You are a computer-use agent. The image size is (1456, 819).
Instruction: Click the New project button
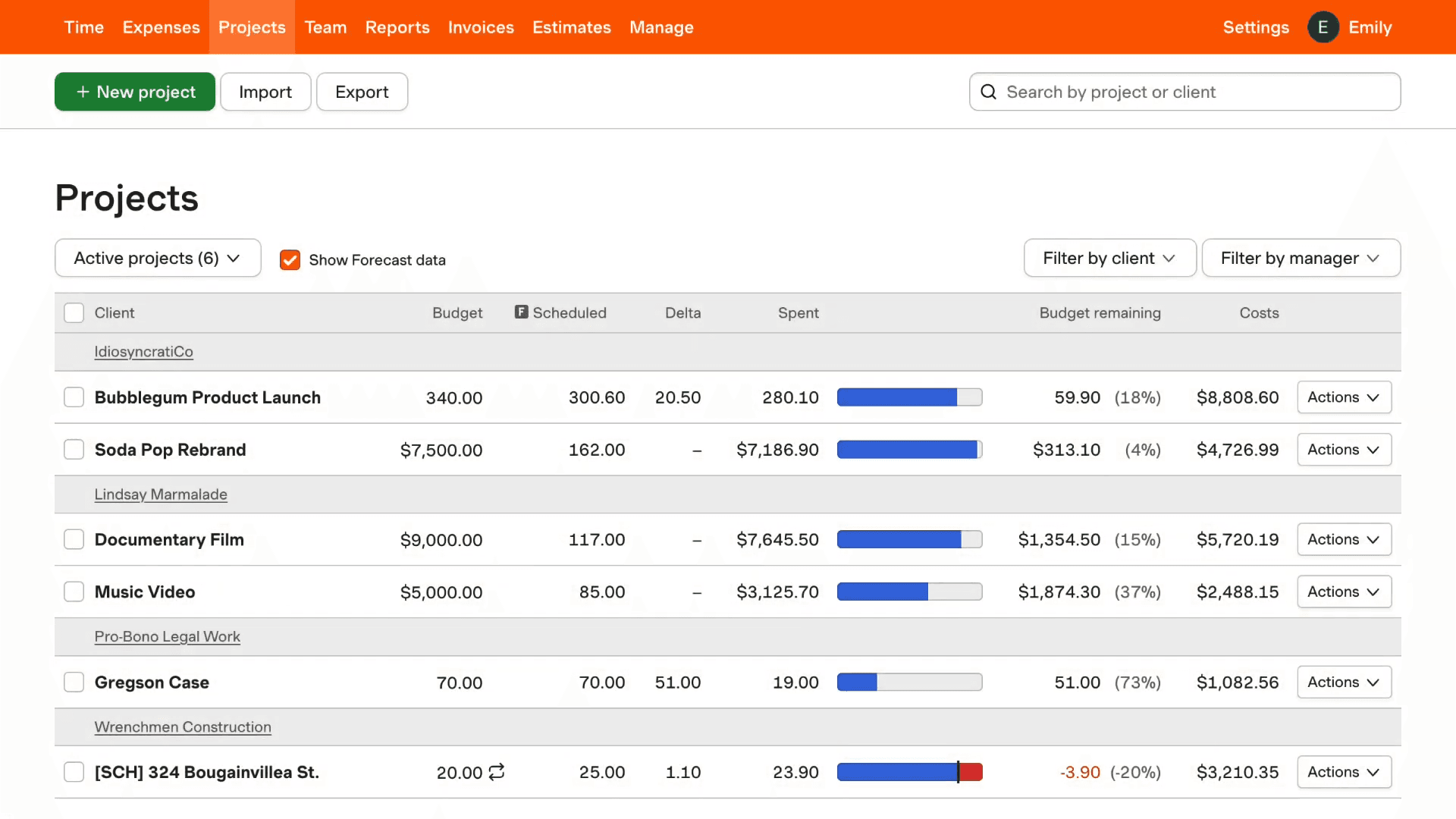click(x=135, y=92)
